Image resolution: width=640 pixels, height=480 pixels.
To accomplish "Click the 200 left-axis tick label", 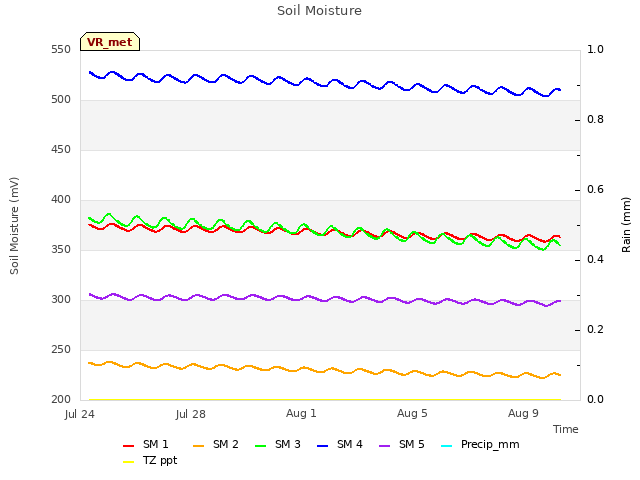I will pos(61,400).
